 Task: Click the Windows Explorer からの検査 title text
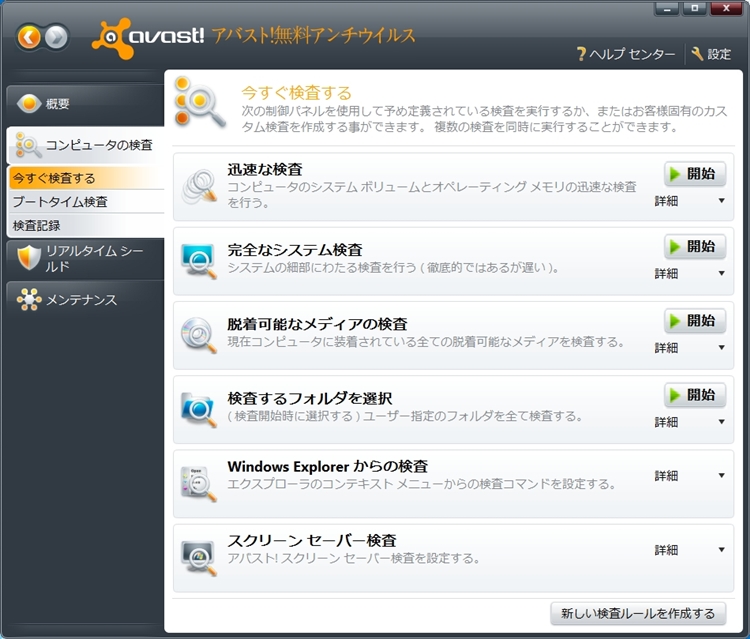[x=328, y=466]
